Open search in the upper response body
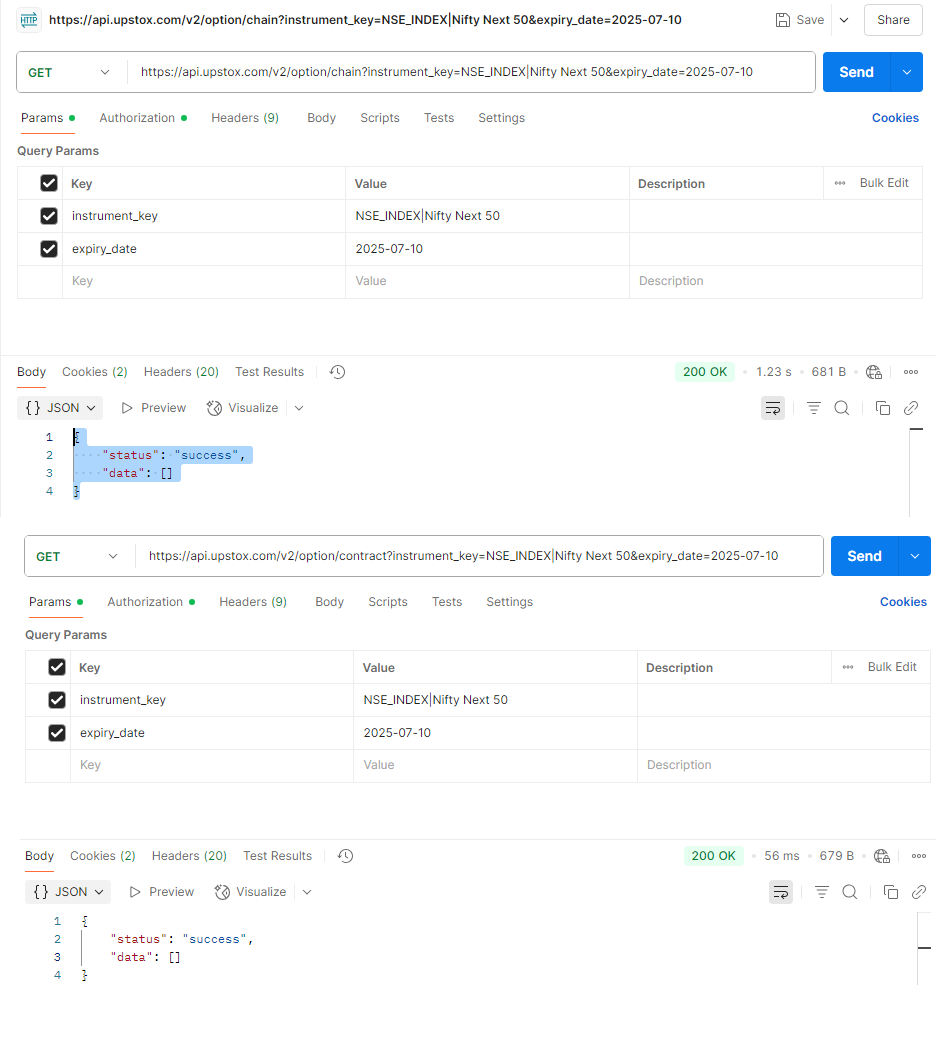 (x=842, y=408)
